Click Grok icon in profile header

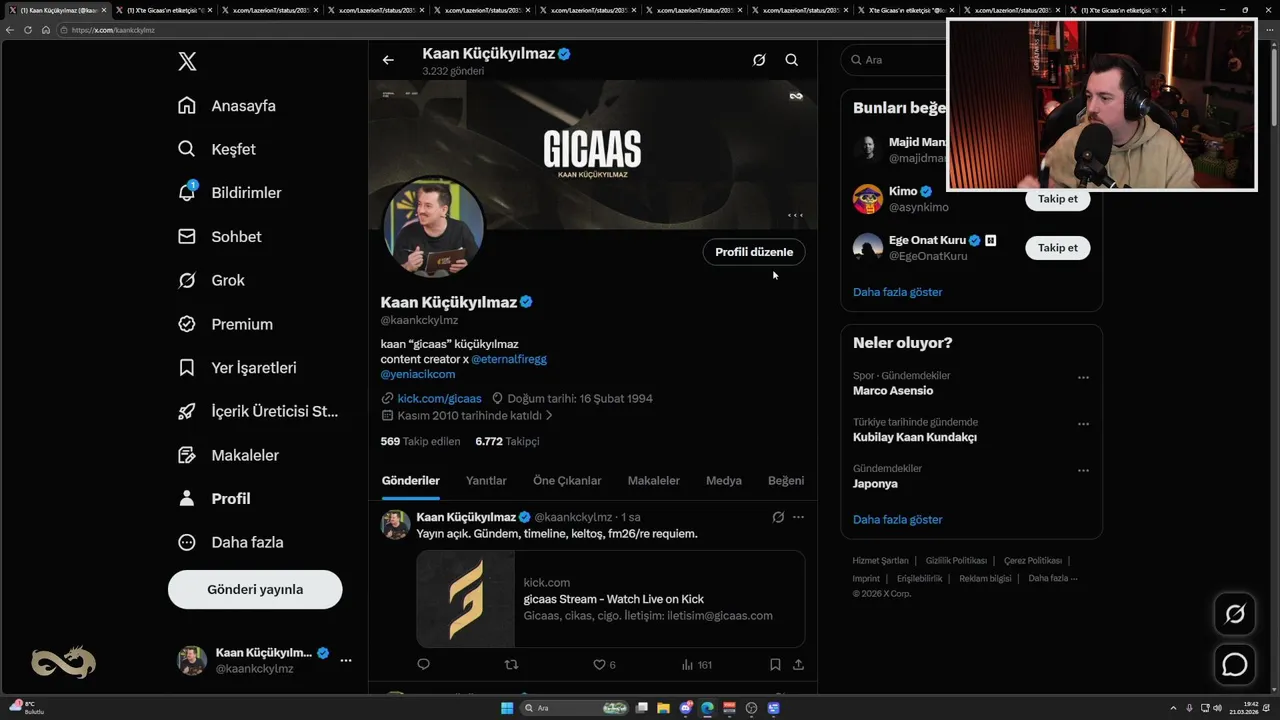pyautogui.click(x=759, y=60)
